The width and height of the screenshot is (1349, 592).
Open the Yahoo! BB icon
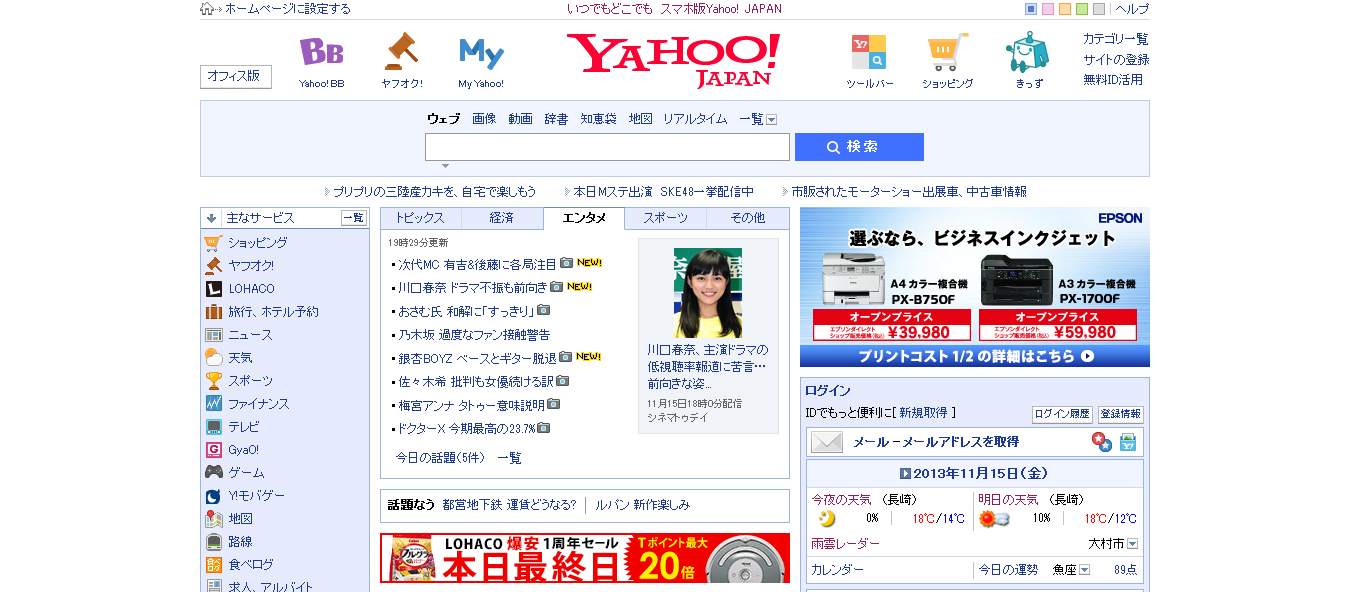point(321,52)
